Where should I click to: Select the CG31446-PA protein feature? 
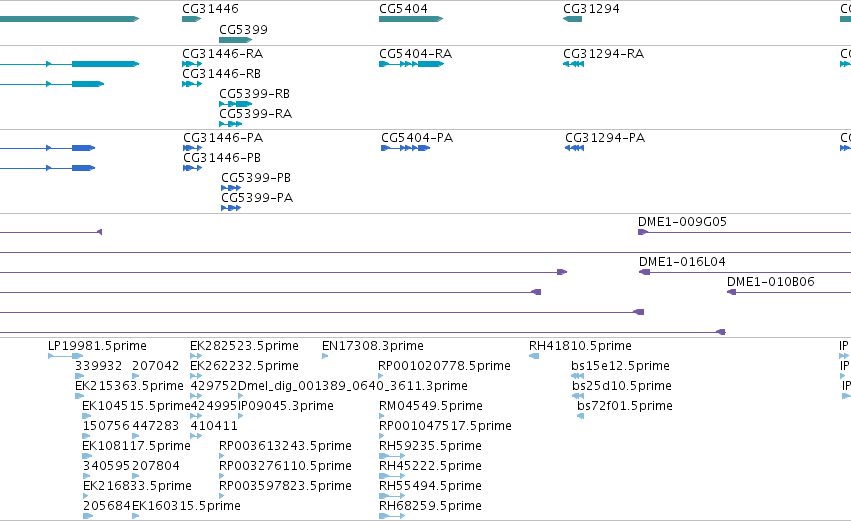193,148
